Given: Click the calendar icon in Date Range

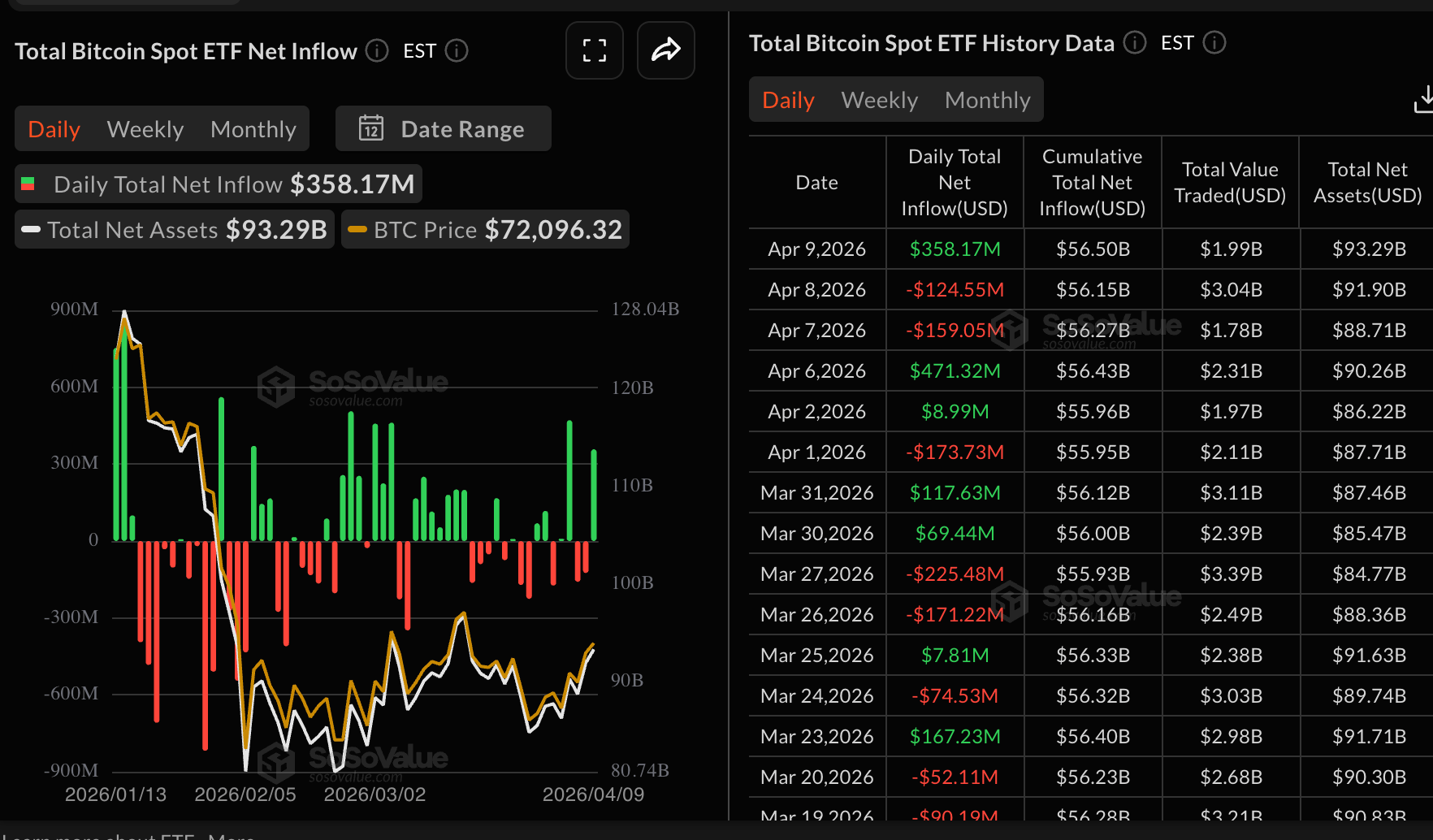Looking at the screenshot, I should tap(371, 128).
